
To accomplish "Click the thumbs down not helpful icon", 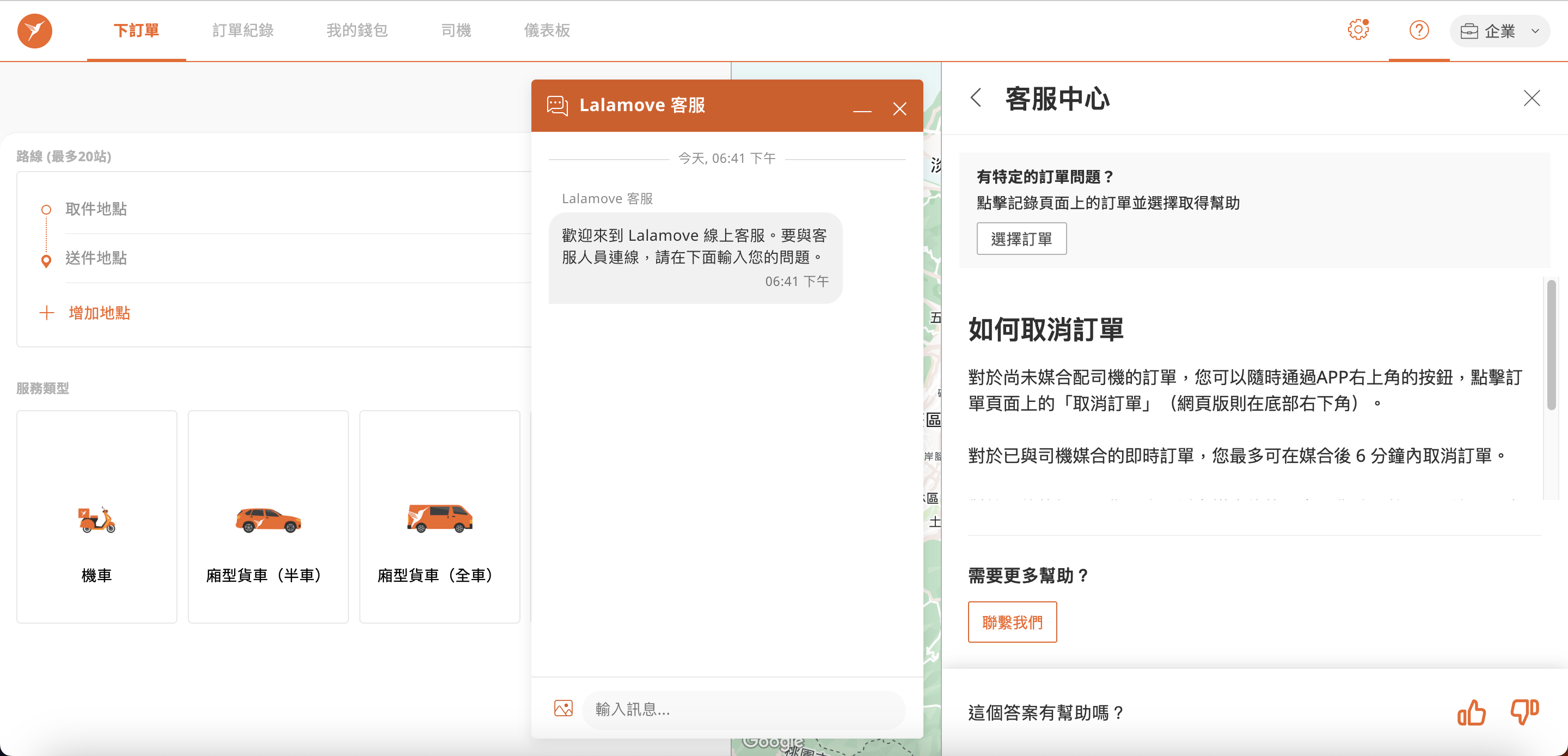I will [x=1524, y=712].
